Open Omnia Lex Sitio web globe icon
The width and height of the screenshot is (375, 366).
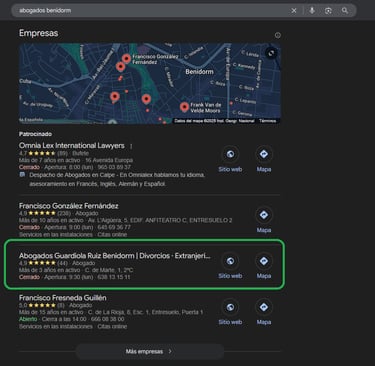pos(230,154)
